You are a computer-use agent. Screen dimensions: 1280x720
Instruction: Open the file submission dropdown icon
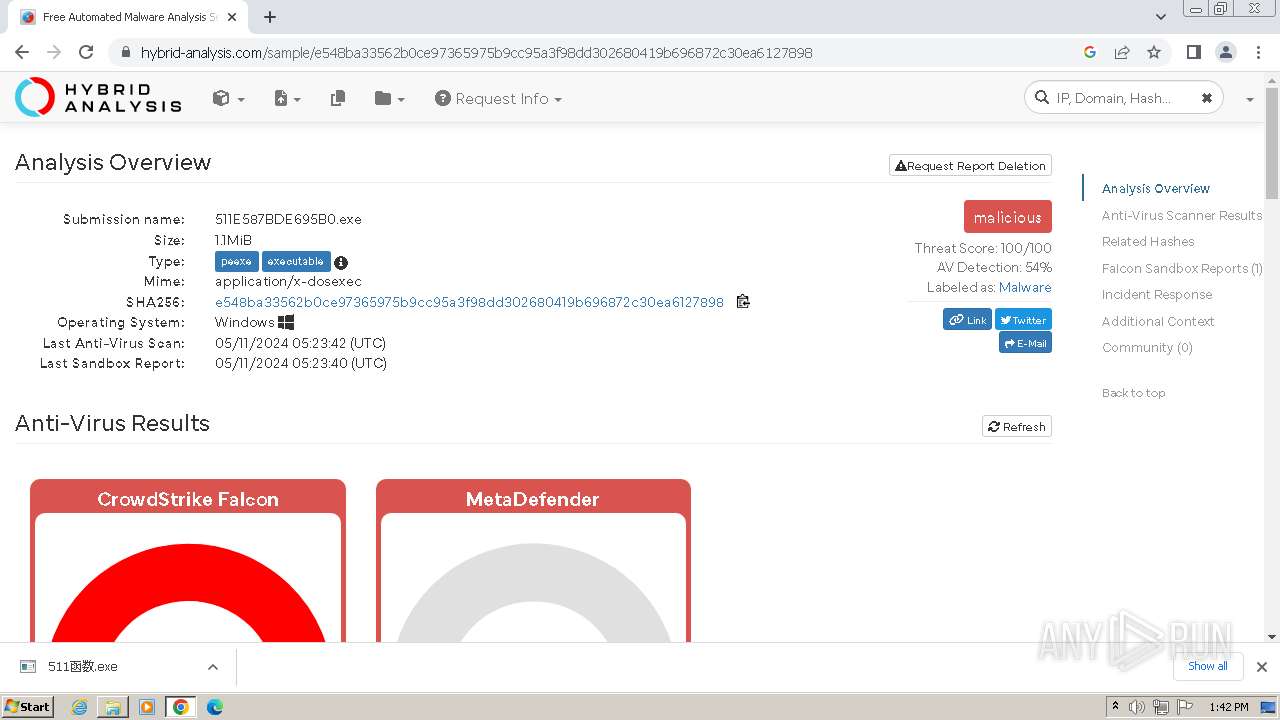[x=287, y=98]
